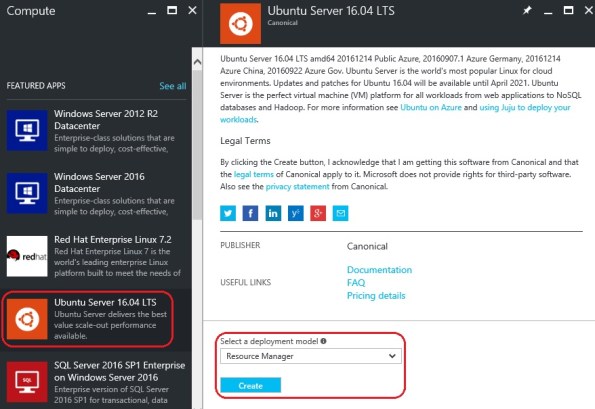
Task: Click the FEATURED APPS heading
Action: 36,86
